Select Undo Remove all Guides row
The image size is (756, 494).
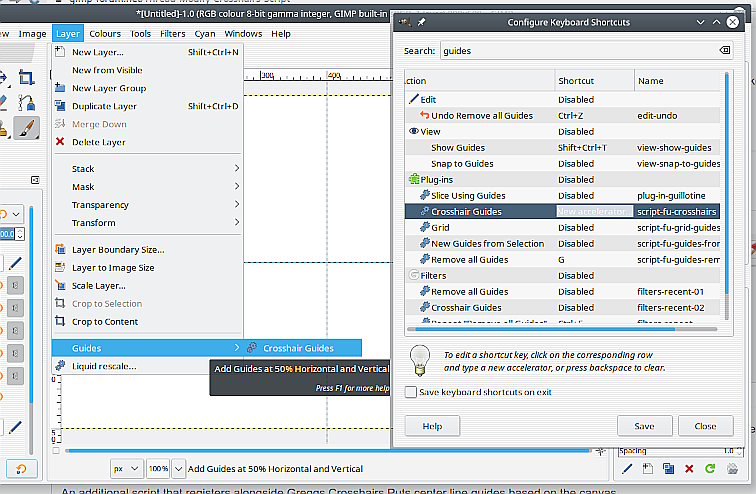[562, 116]
